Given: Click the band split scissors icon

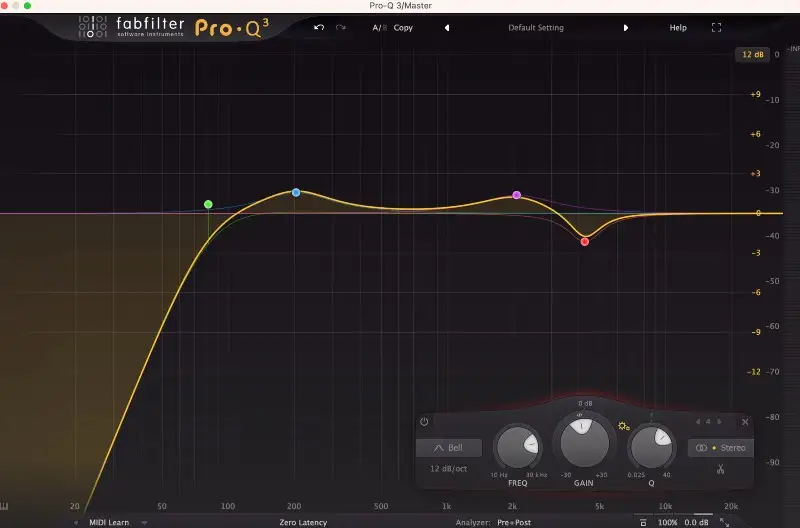Looking at the screenshot, I should click(719, 469).
